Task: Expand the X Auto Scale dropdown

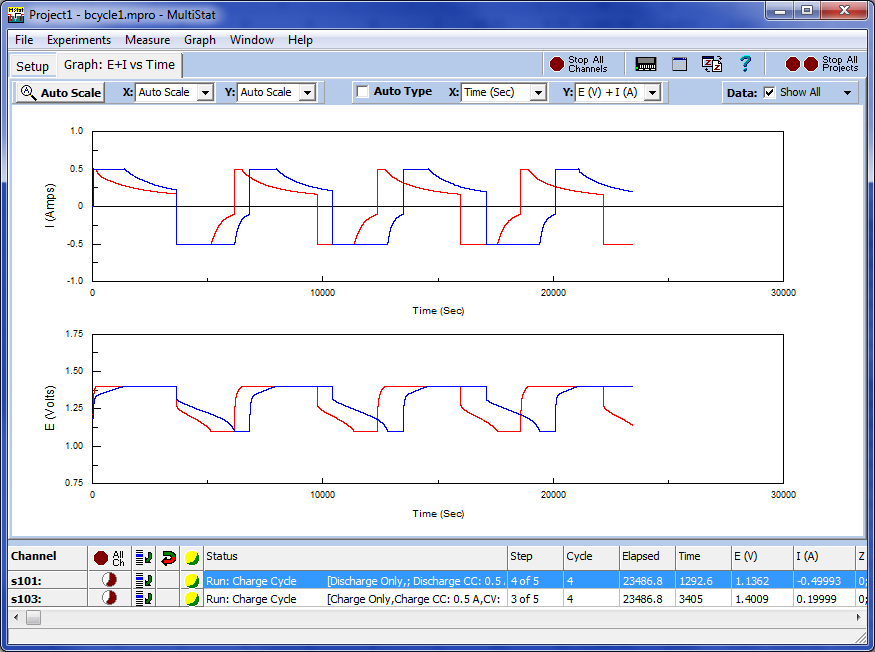Action: click(205, 92)
